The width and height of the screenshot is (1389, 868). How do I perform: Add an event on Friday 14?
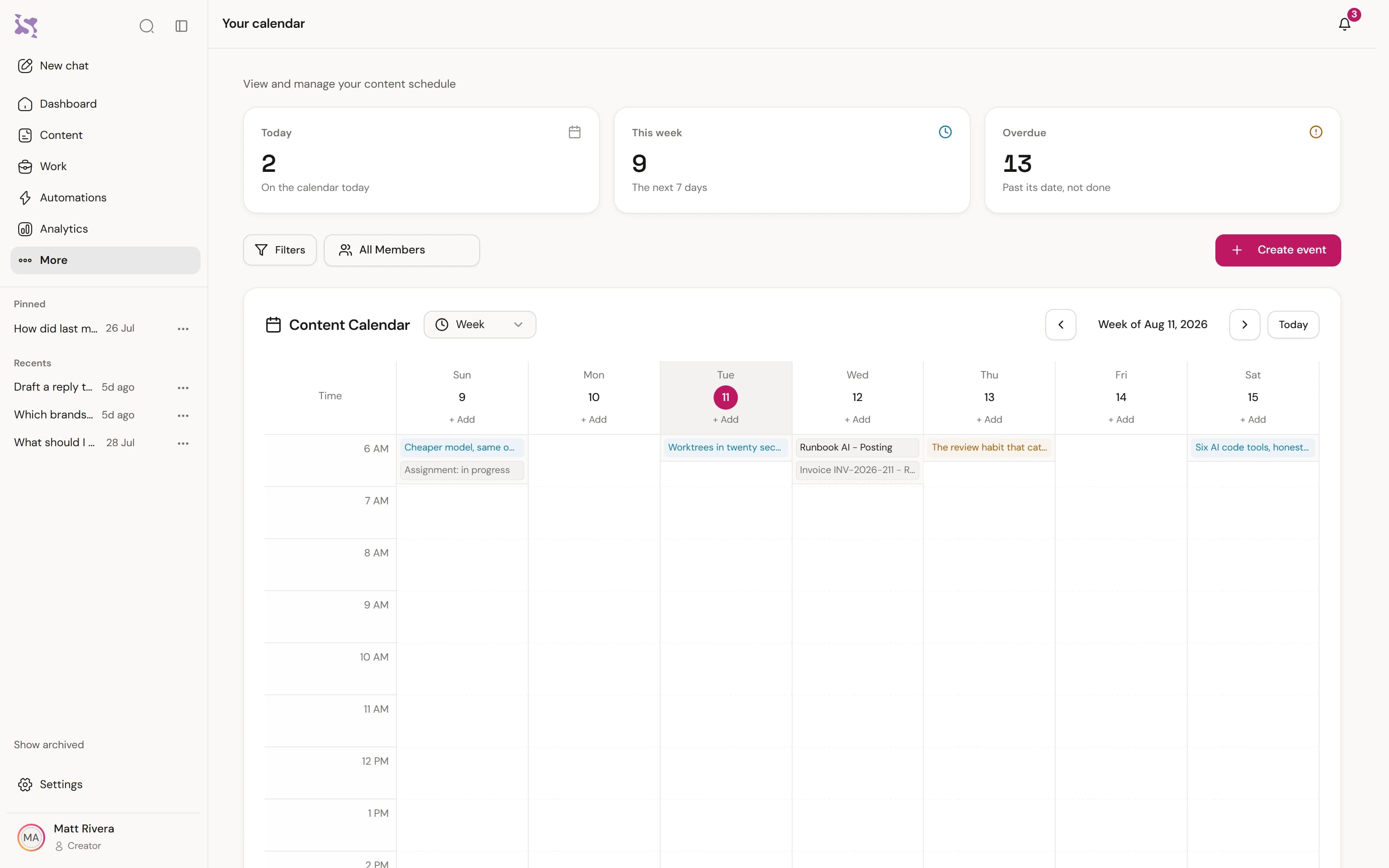point(1120,420)
